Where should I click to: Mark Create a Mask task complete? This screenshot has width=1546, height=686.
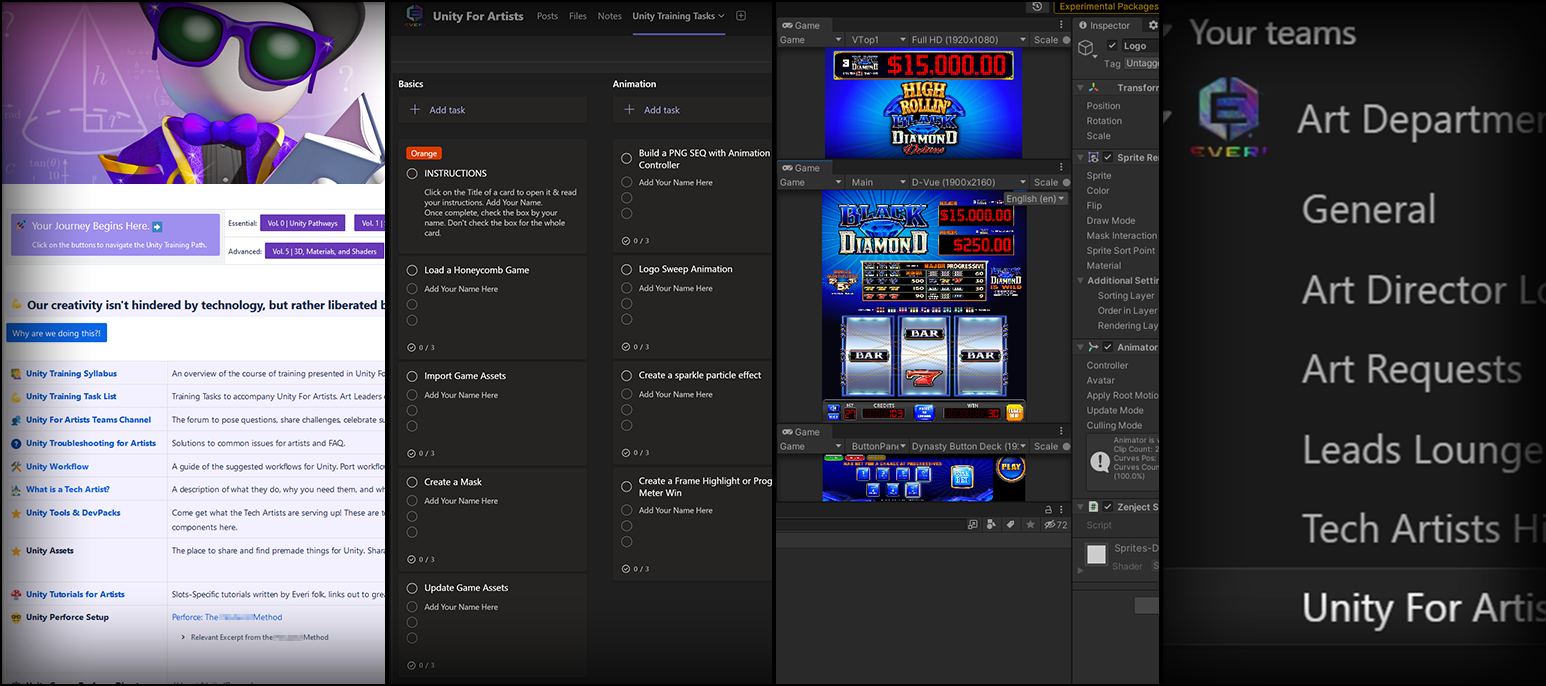coord(412,482)
